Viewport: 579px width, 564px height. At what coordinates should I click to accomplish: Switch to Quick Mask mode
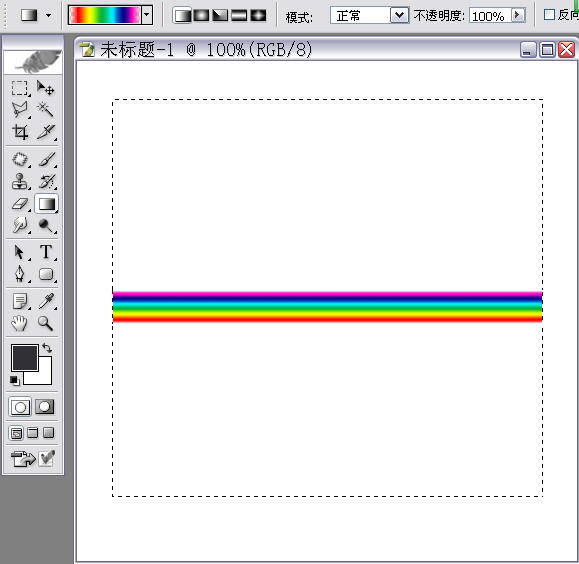tap(44, 407)
